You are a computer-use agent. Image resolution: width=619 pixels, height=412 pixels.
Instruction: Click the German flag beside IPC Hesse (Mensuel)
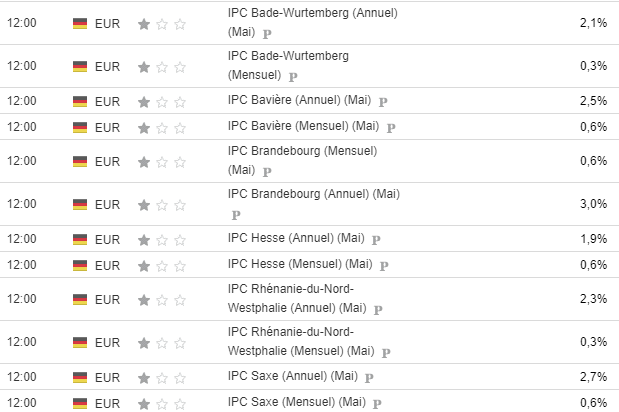[80, 265]
